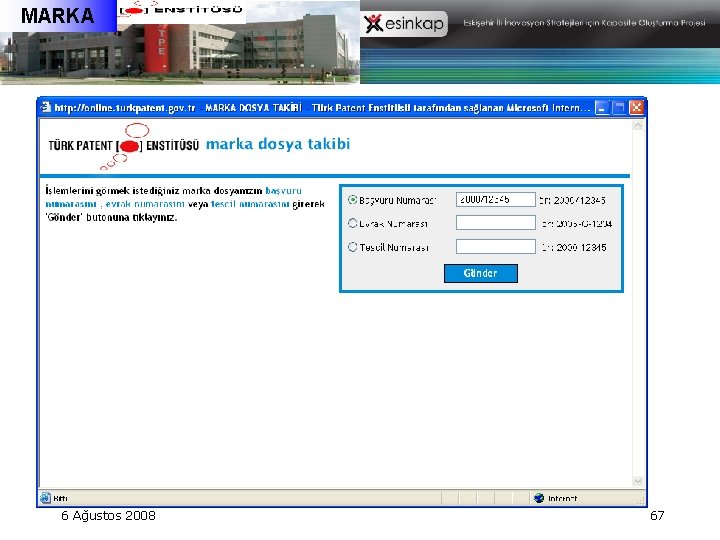Click the Evrak Numarası input field
The height and width of the screenshot is (540, 720).
pos(495,223)
